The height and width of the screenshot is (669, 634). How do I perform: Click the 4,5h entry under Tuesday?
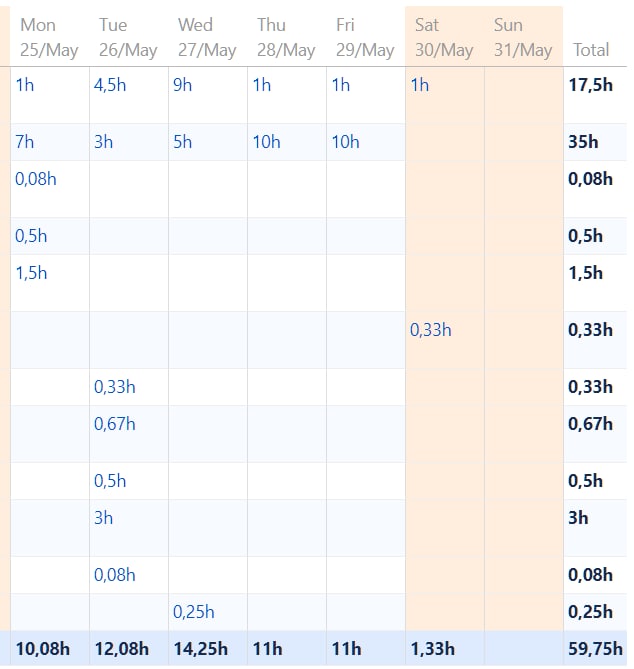click(110, 85)
